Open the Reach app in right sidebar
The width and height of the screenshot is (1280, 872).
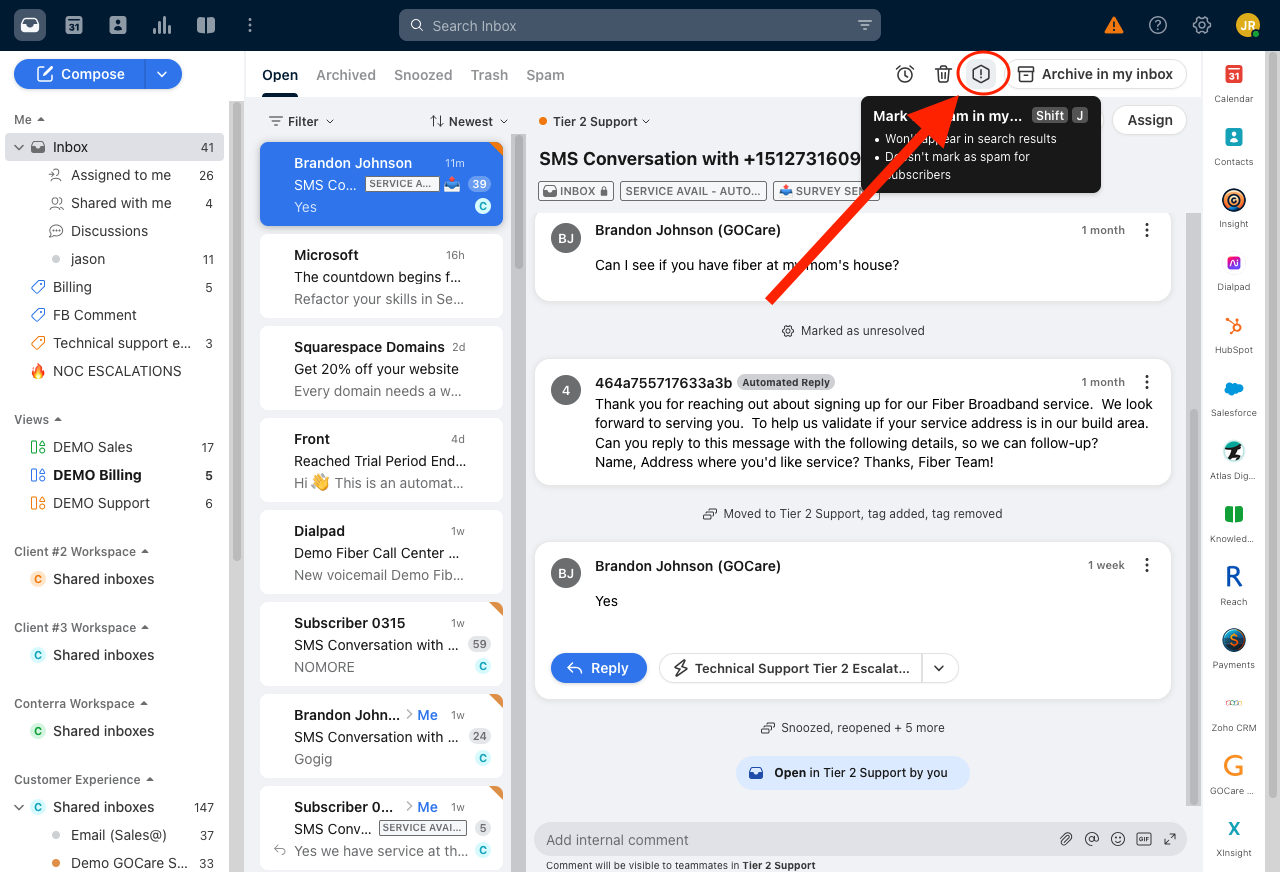pos(1234,587)
